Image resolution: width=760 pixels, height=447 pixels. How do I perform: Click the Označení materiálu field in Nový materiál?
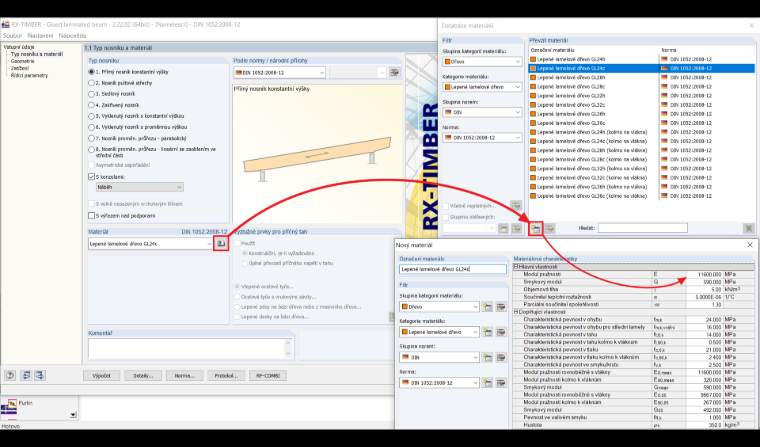[x=453, y=269]
